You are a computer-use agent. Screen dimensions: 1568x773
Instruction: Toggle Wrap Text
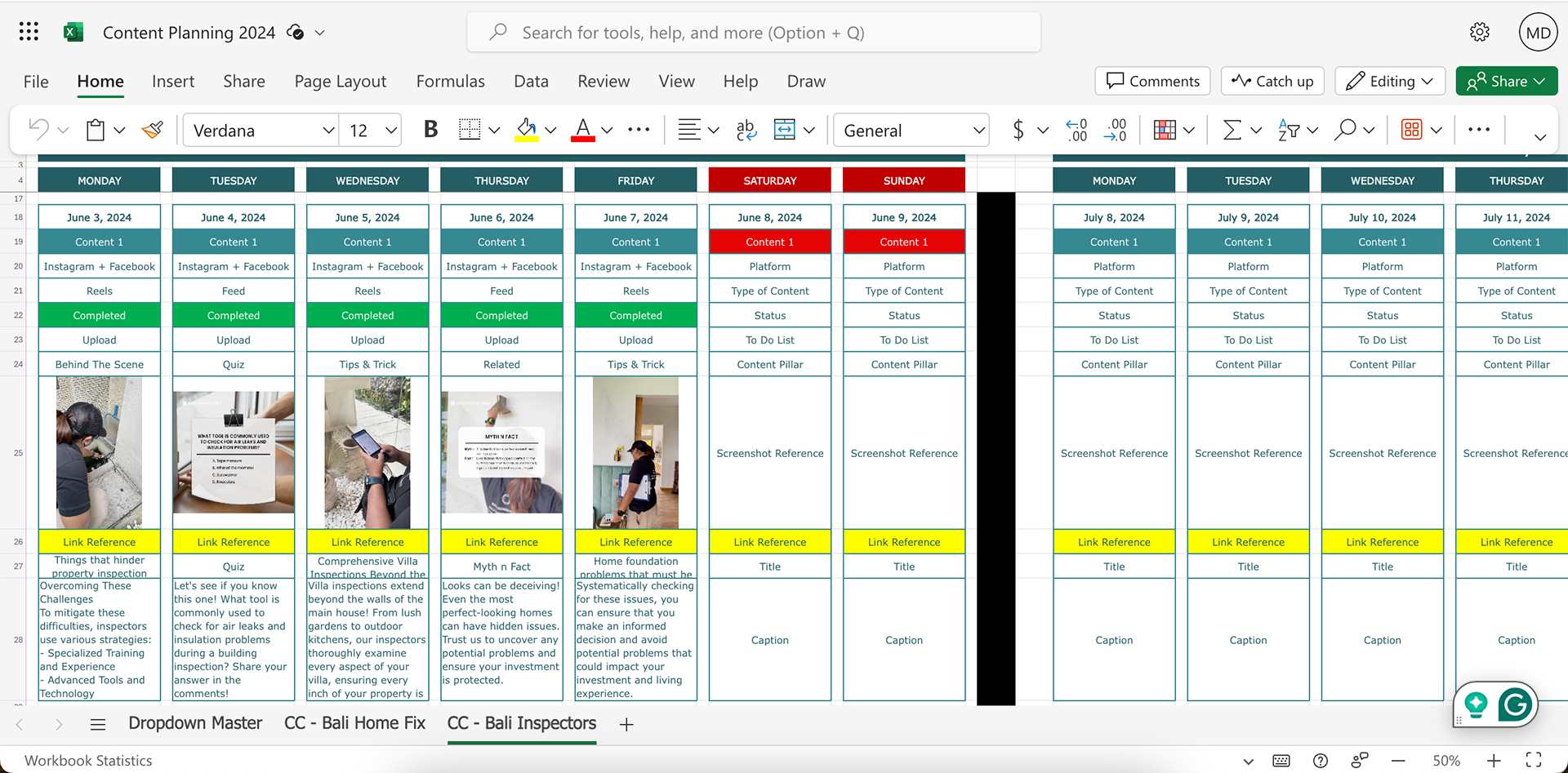(746, 130)
